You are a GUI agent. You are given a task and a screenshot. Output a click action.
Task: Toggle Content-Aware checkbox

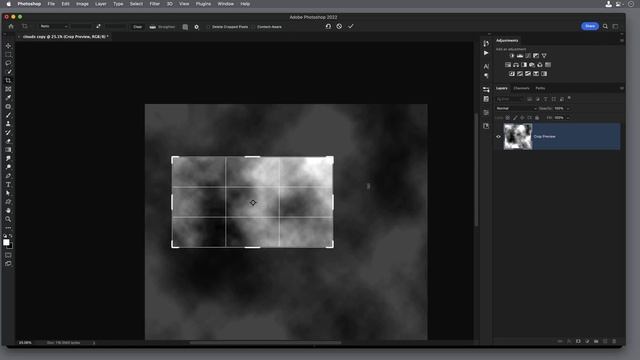pos(253,27)
